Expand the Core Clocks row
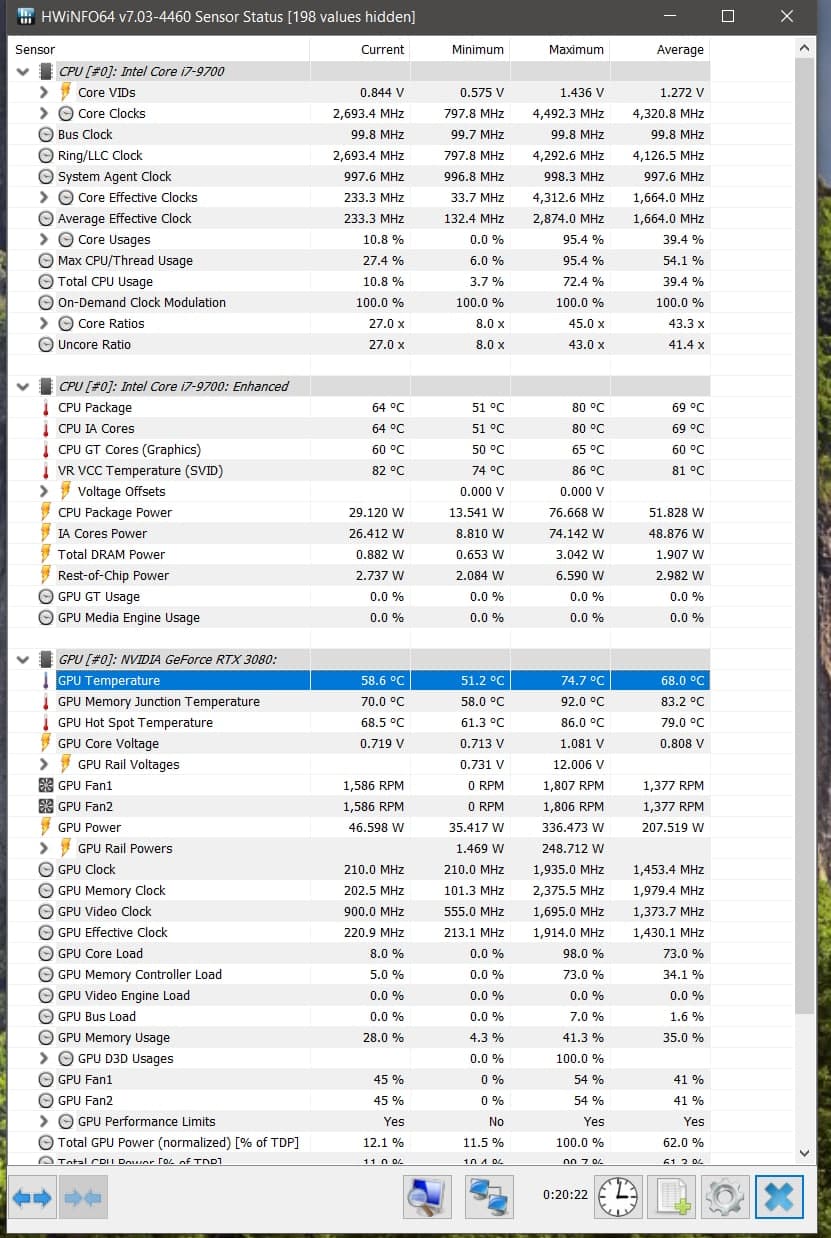831x1238 pixels. (44, 113)
